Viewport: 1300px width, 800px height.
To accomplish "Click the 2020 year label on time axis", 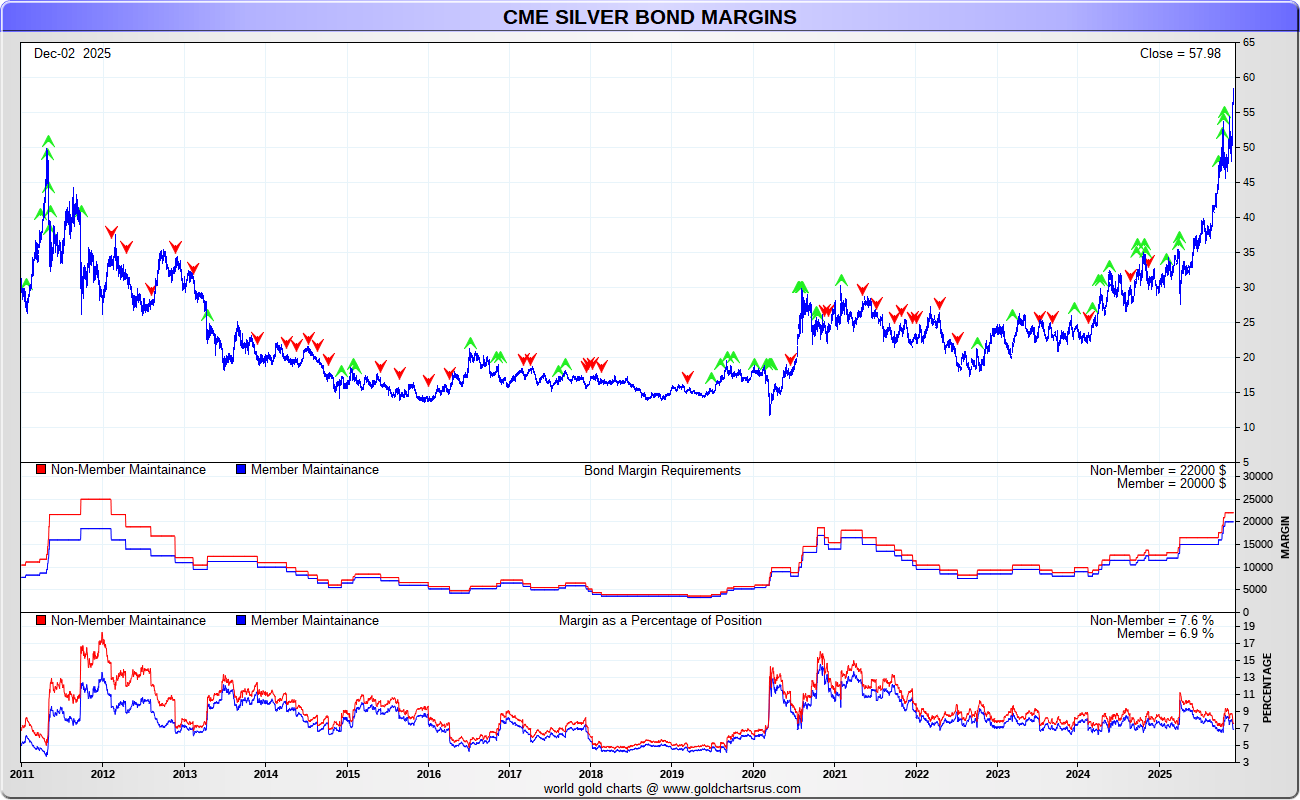I will pos(753,774).
